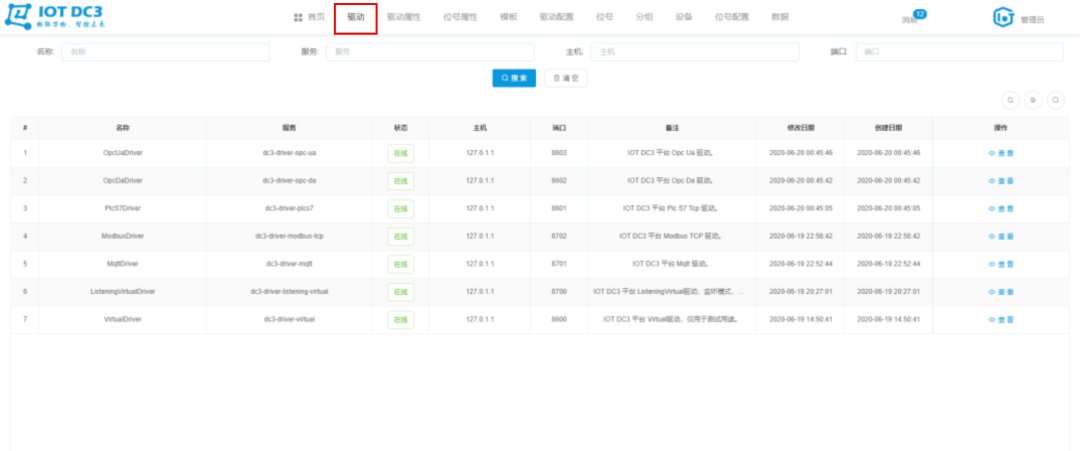This screenshot has height=451, width=1080.
Task: Click 在线 status tag of PlcS7Driver
Action: pyautogui.click(x=401, y=208)
